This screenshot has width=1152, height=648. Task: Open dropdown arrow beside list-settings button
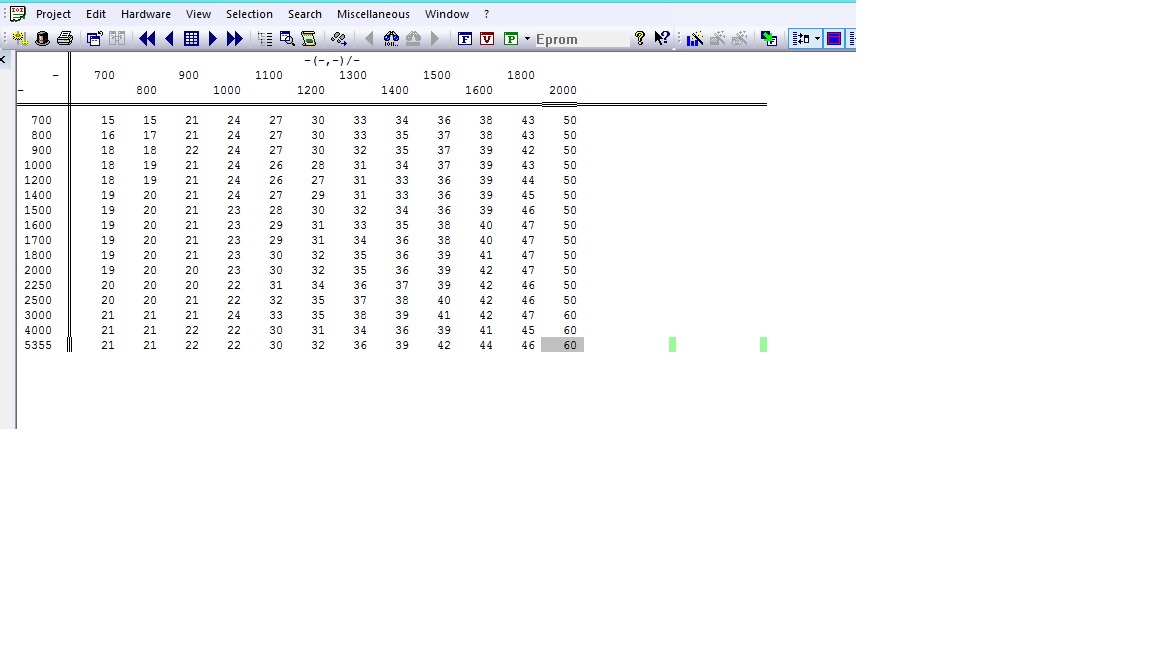[x=817, y=39]
